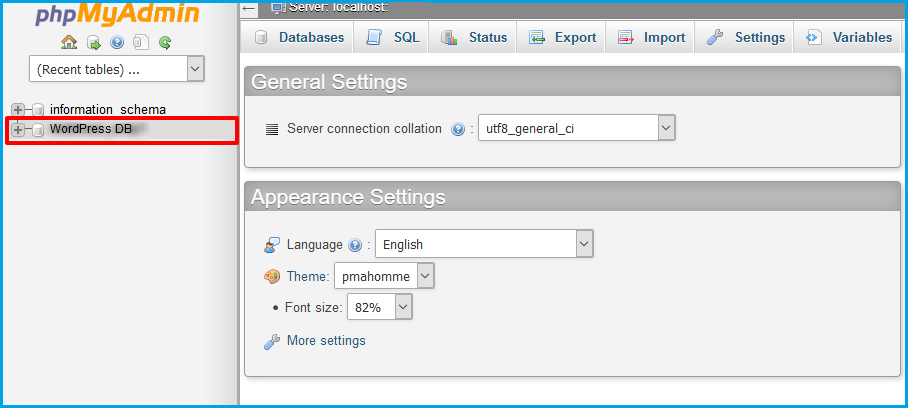Open the SQL tab
The width and height of the screenshot is (908, 408).
393,37
